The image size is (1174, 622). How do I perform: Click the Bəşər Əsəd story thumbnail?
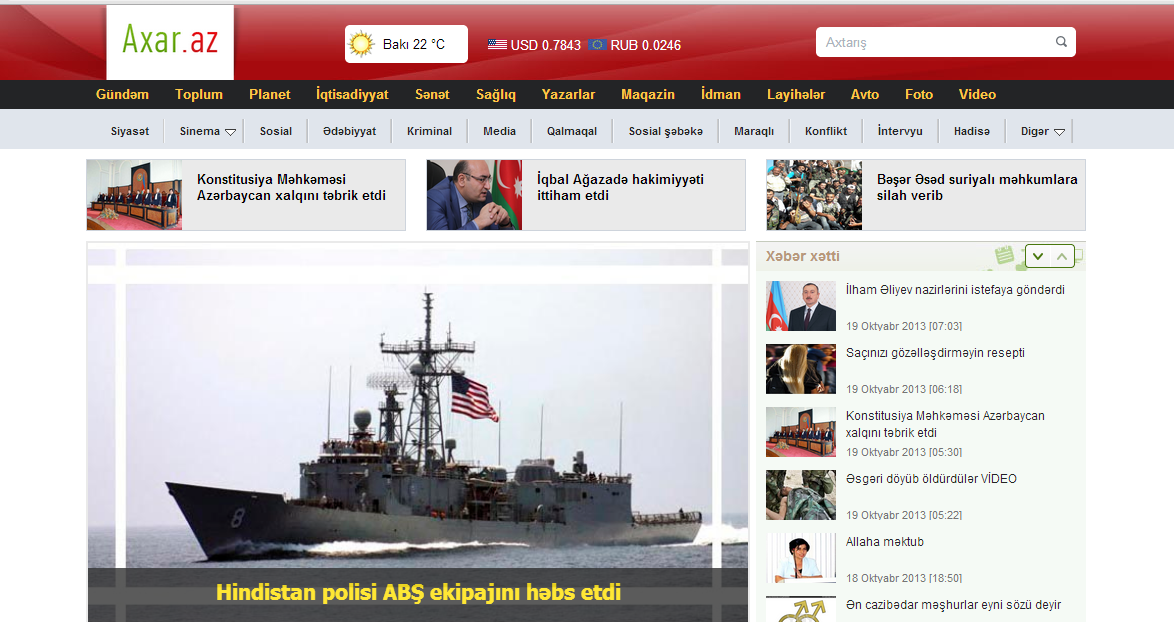coord(814,195)
